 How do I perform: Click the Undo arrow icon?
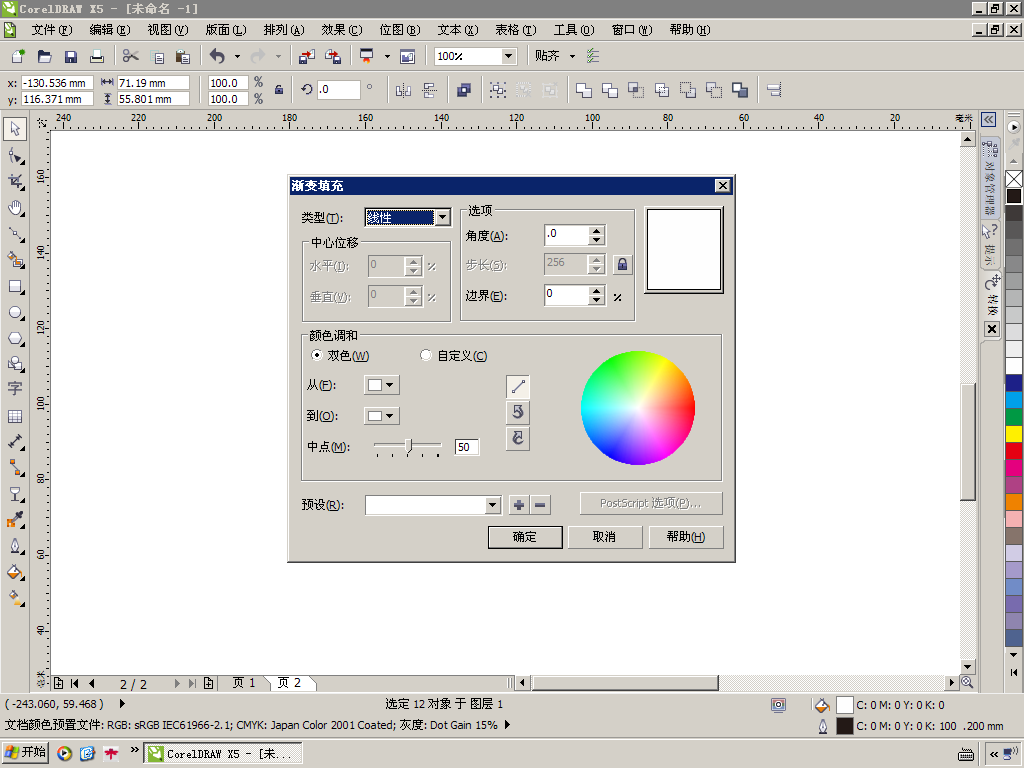[x=217, y=56]
